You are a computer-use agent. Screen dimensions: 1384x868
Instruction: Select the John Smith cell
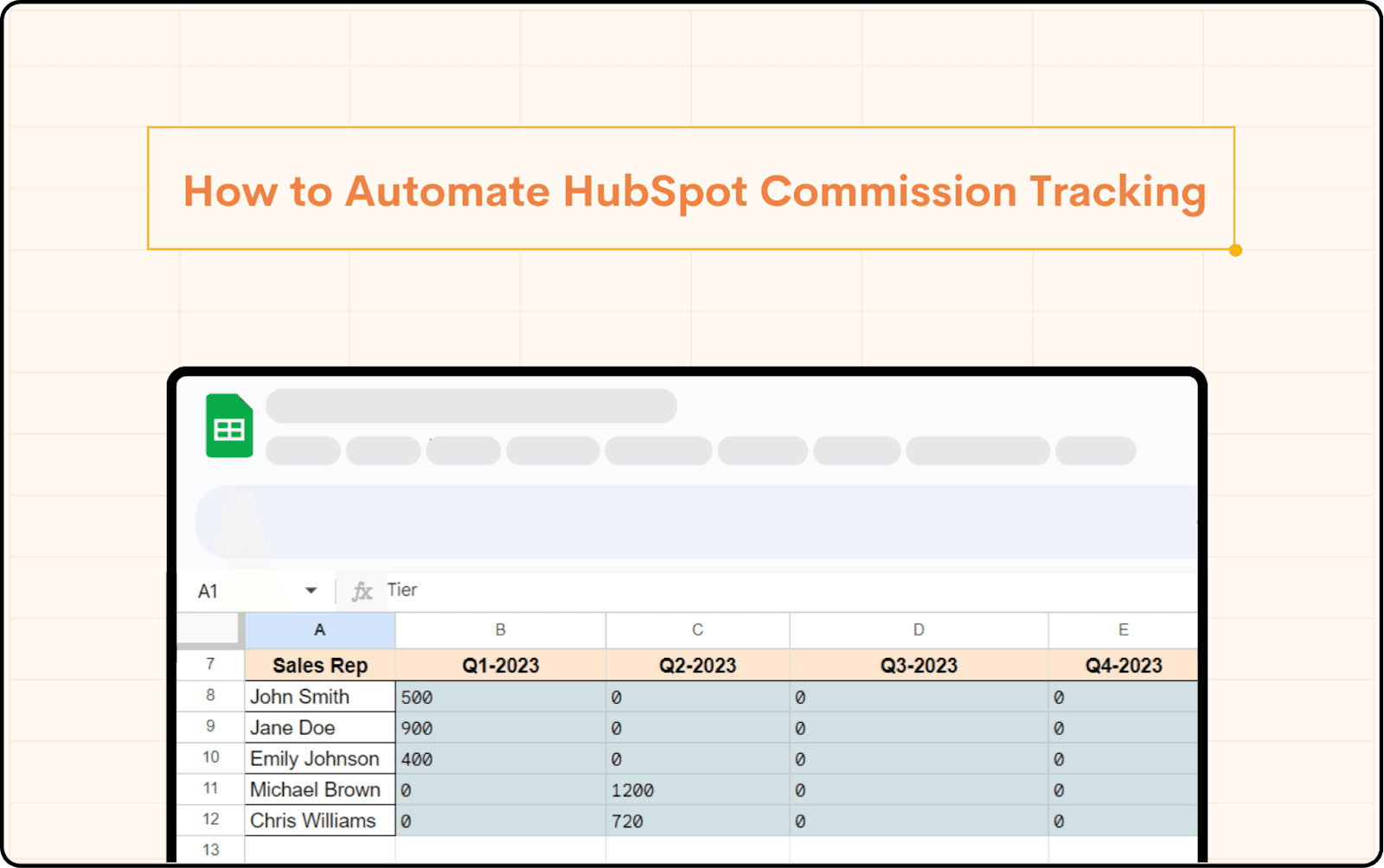(320, 696)
